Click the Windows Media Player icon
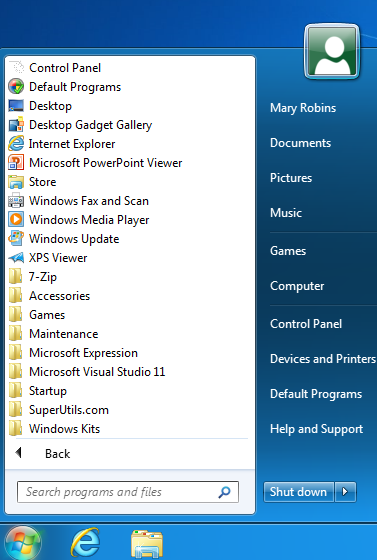This screenshot has height=560, width=377. (x=16, y=220)
